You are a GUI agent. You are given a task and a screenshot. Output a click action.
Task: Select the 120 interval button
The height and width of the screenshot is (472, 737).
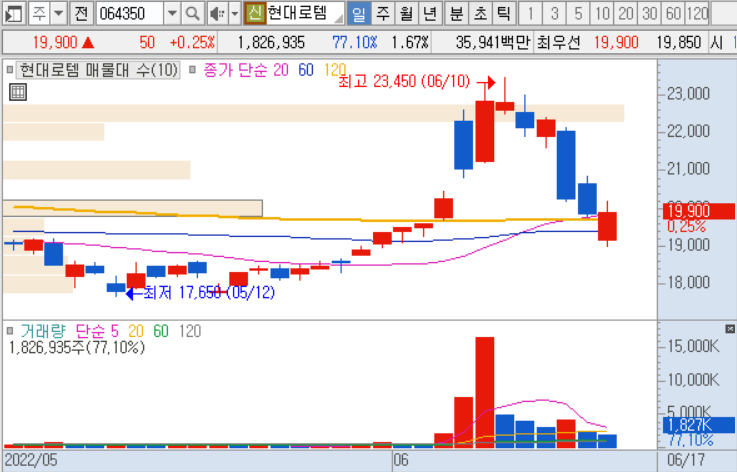(697, 13)
